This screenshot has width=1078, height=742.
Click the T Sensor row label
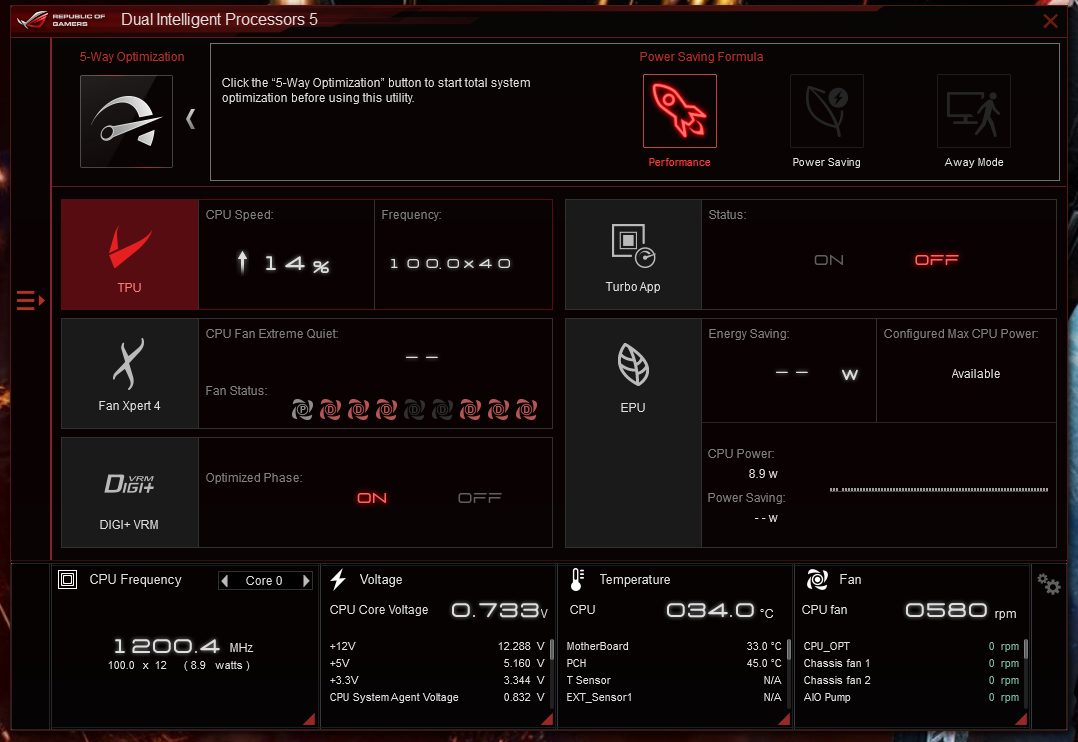point(588,680)
